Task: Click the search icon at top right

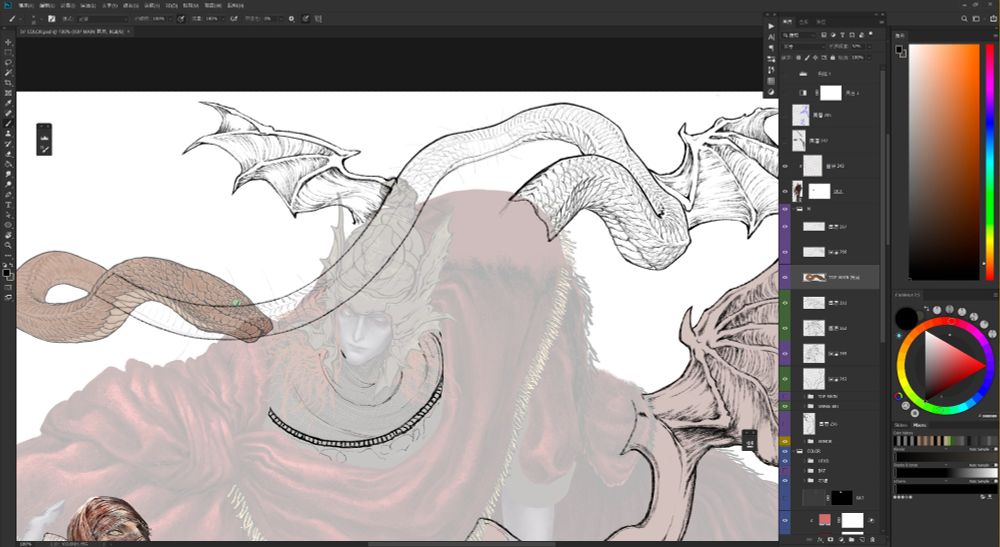Action: tap(964, 19)
